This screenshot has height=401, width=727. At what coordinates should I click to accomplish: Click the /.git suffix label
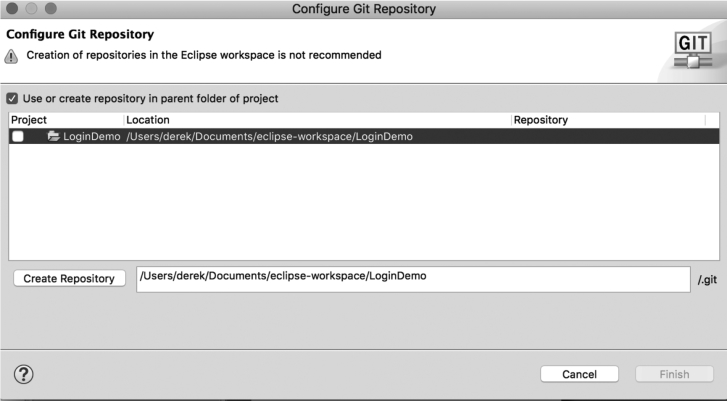[707, 280]
